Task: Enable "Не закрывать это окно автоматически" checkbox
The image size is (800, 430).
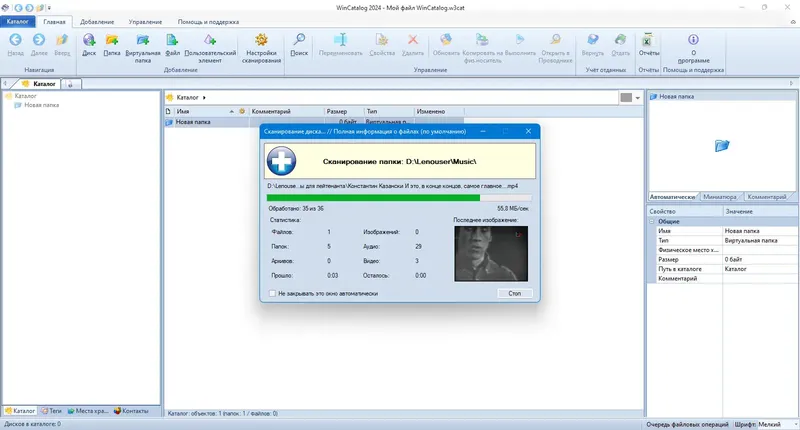Action: (x=272, y=294)
